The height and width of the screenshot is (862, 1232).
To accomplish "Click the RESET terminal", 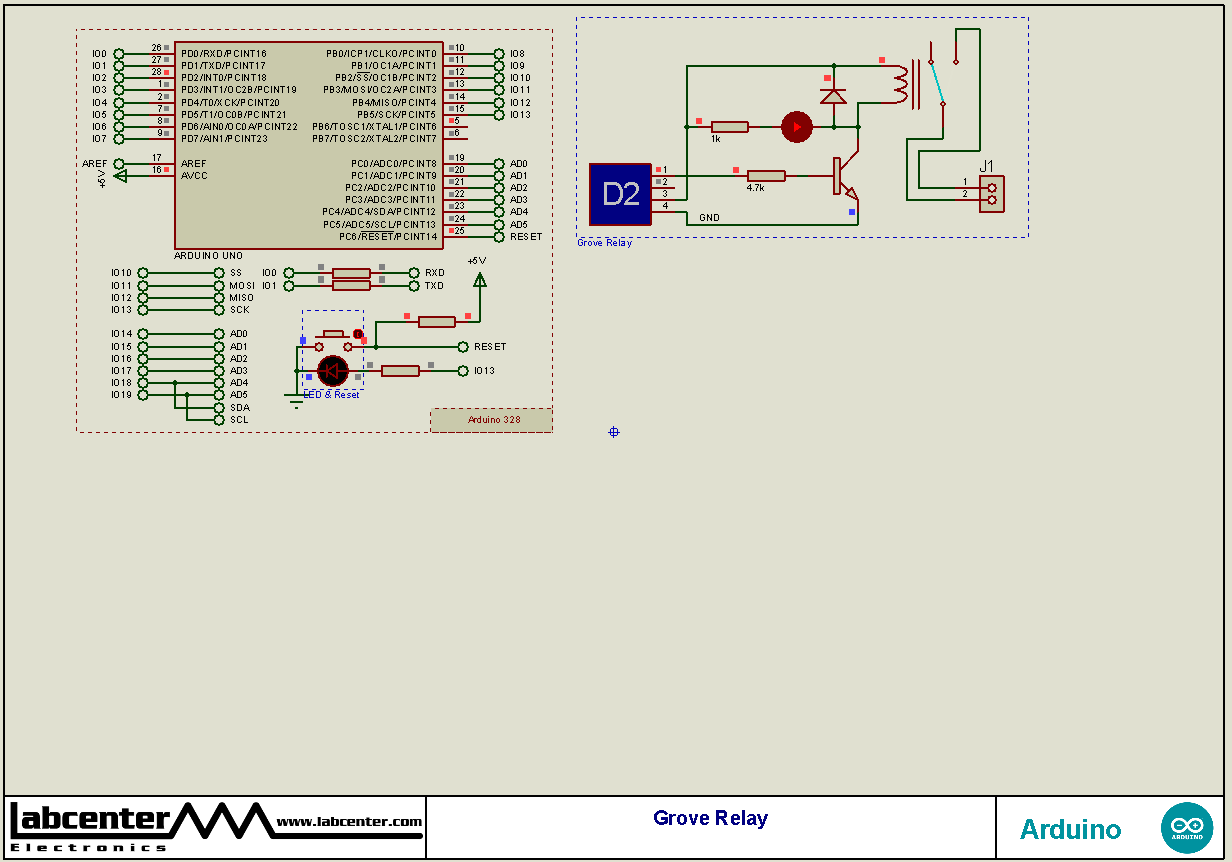I will pos(465,346).
